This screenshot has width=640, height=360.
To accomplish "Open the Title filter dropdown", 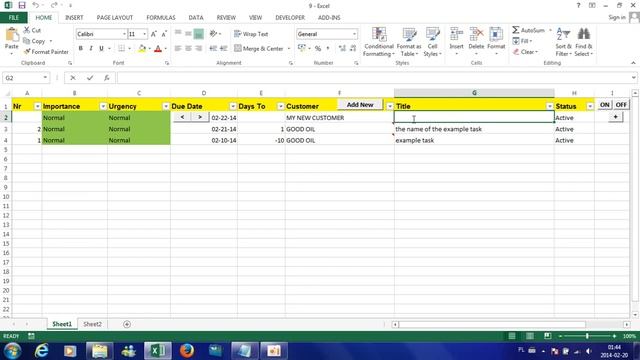I will point(549,107).
